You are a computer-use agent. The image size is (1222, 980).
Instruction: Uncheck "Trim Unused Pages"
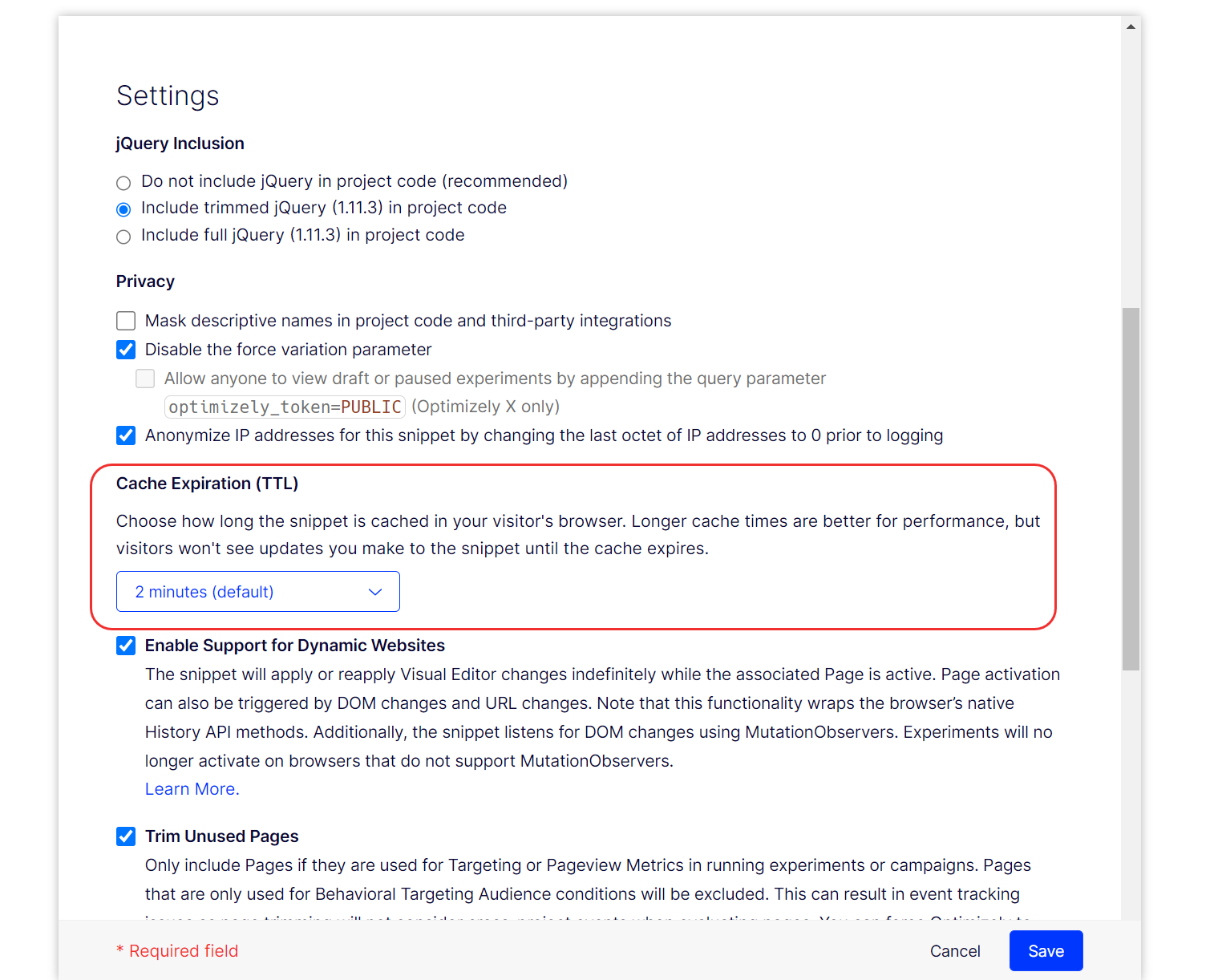pyautogui.click(x=126, y=836)
